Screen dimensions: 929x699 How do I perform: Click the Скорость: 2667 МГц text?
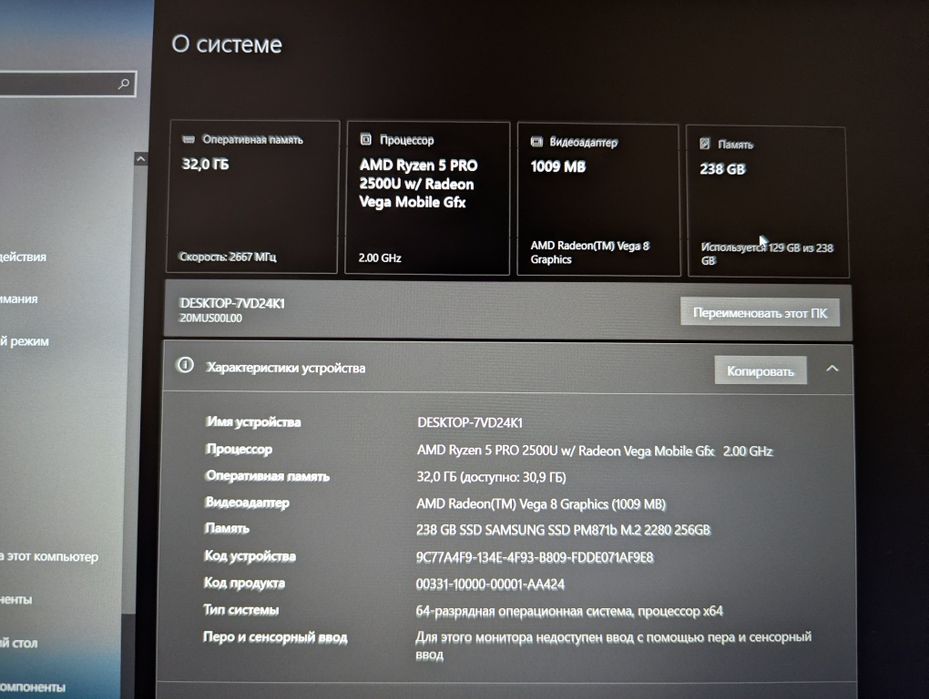[x=228, y=256]
